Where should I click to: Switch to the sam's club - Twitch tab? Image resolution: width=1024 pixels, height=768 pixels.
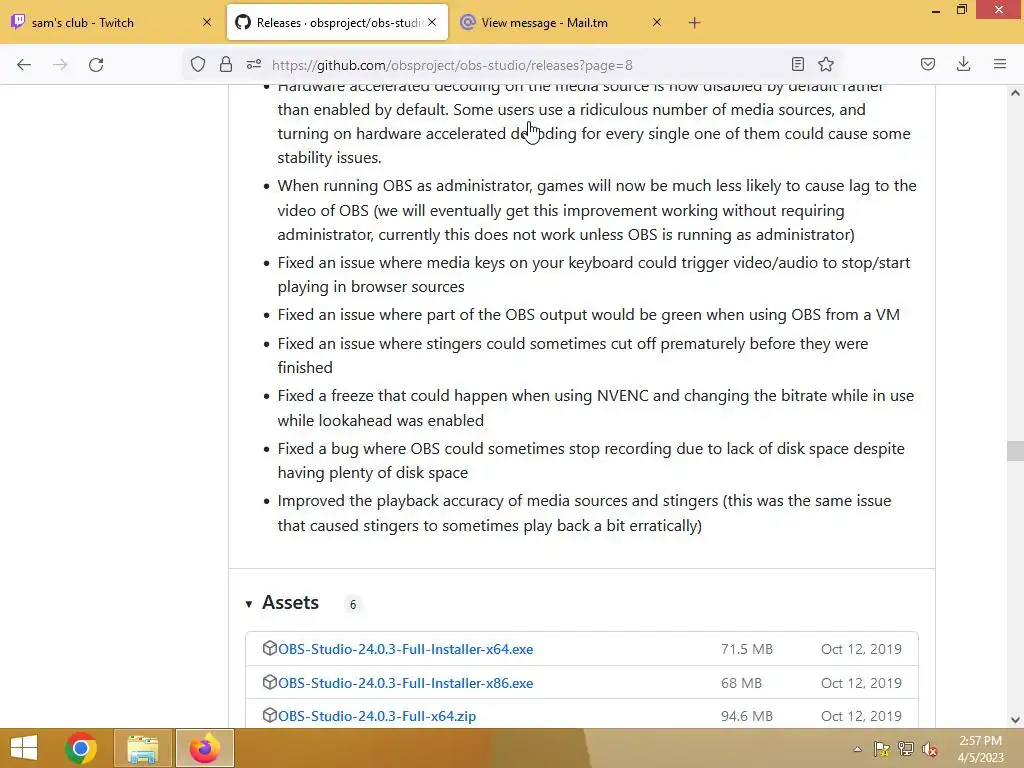coord(111,23)
